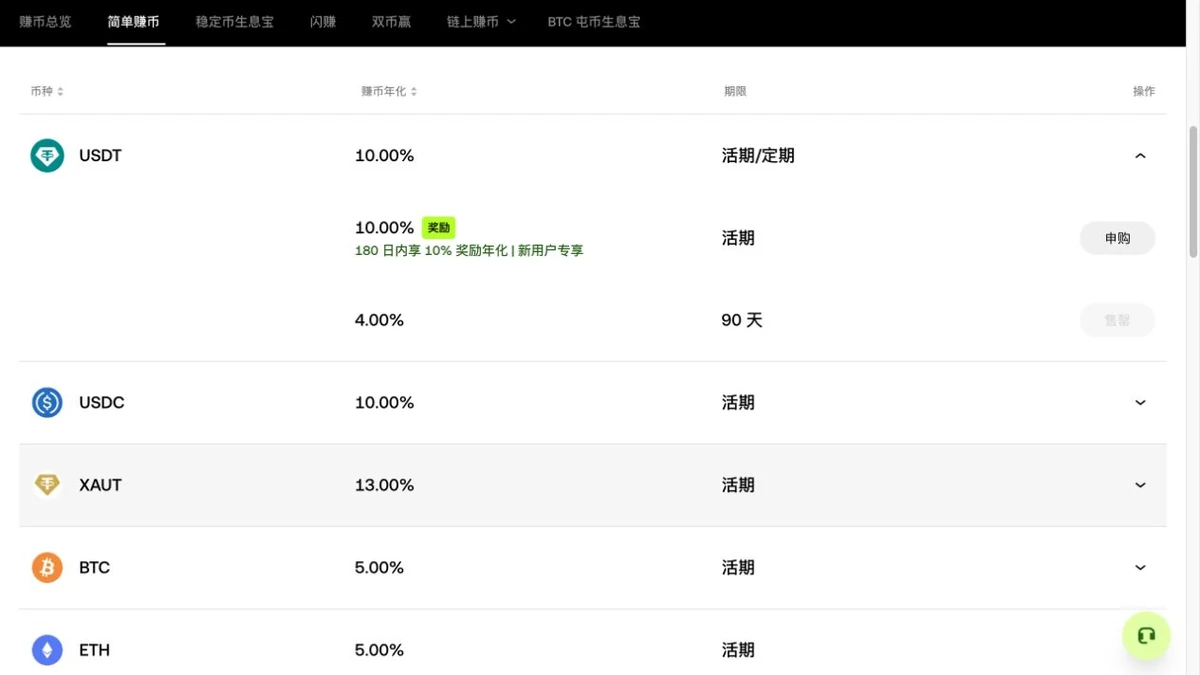Image resolution: width=1200 pixels, height=675 pixels.
Task: Switch to 赚币总览 tab
Action: point(45,21)
